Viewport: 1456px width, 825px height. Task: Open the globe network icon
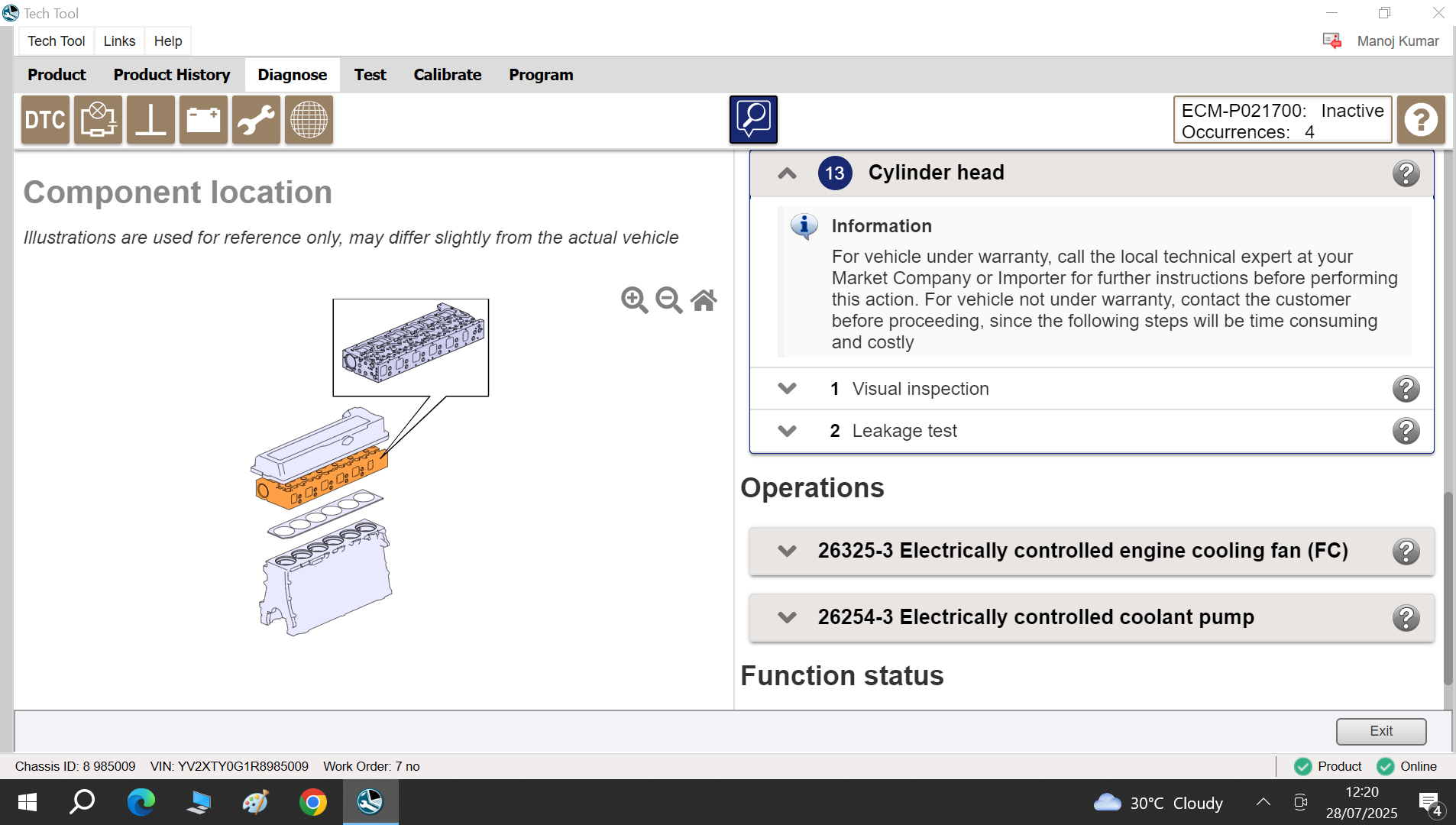tap(309, 120)
